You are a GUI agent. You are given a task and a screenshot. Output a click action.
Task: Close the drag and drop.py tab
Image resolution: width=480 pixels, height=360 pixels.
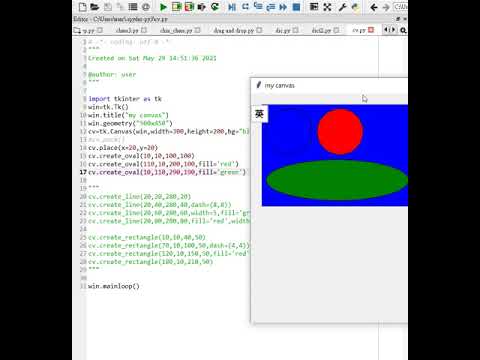coord(259,30)
